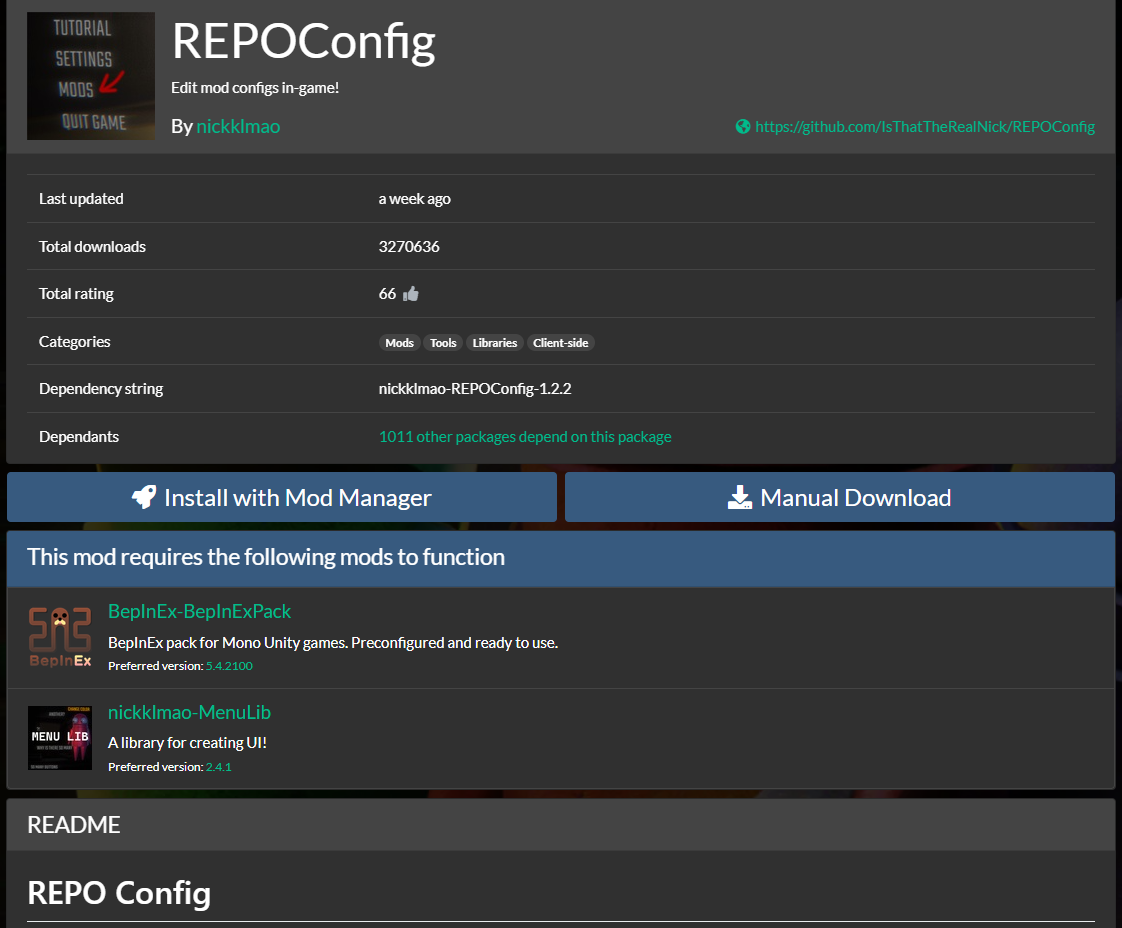Select the Libraries category tag
This screenshot has width=1122, height=928.
(x=494, y=343)
